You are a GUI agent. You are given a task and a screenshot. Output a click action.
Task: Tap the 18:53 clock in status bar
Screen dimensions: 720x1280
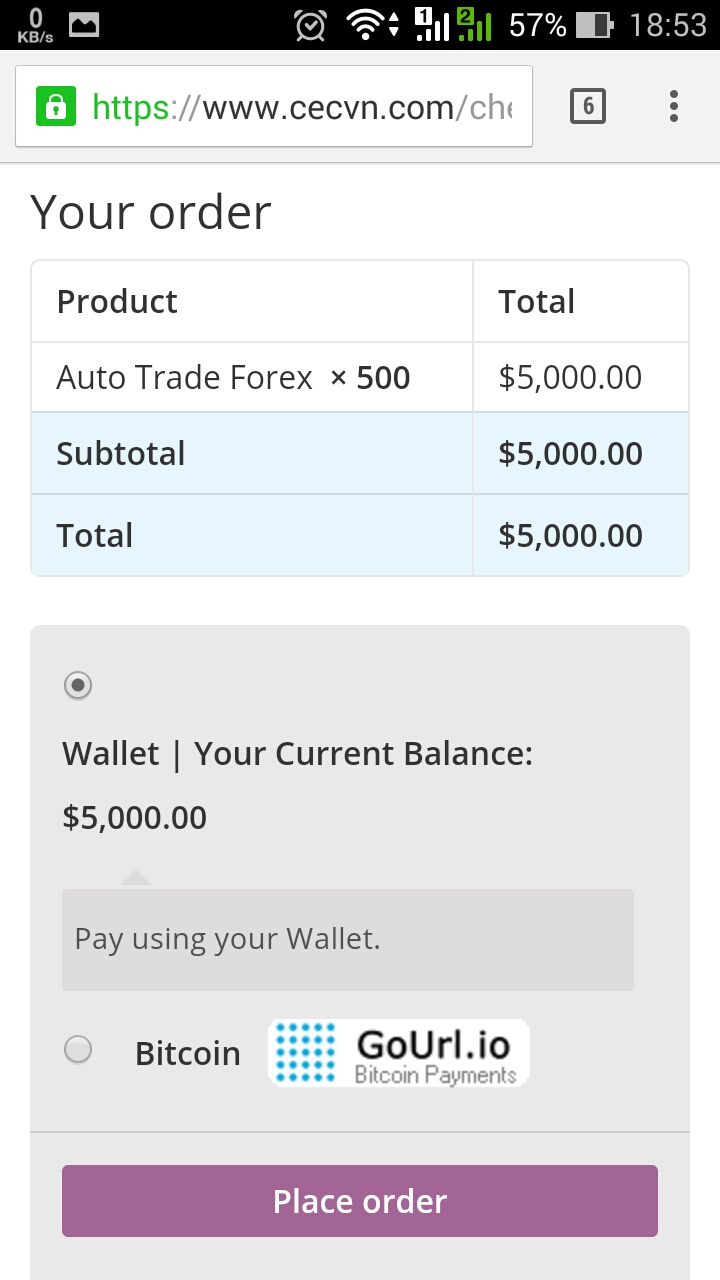click(667, 25)
